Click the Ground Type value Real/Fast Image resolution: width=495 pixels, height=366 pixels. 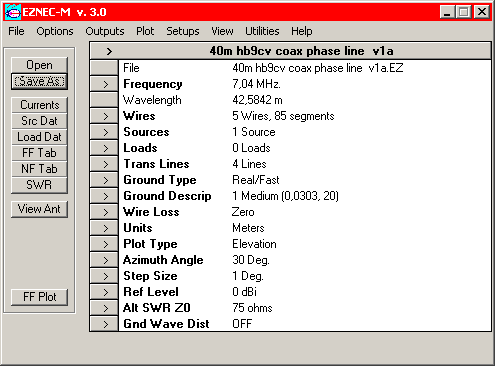pos(256,180)
